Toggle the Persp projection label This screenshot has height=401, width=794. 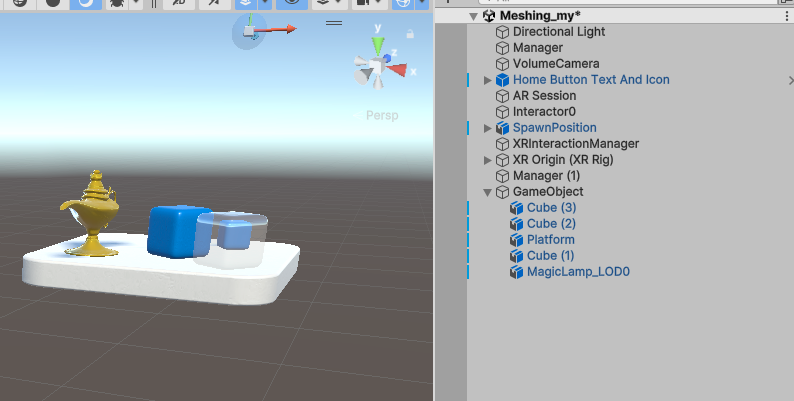(x=382, y=115)
